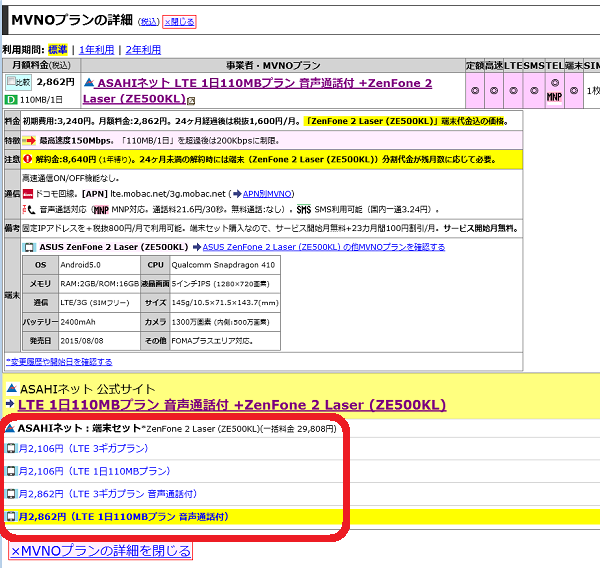This screenshot has height=568, width=600.
Task: Click the red warning icon in 注意 row
Action: click(x=27, y=159)
